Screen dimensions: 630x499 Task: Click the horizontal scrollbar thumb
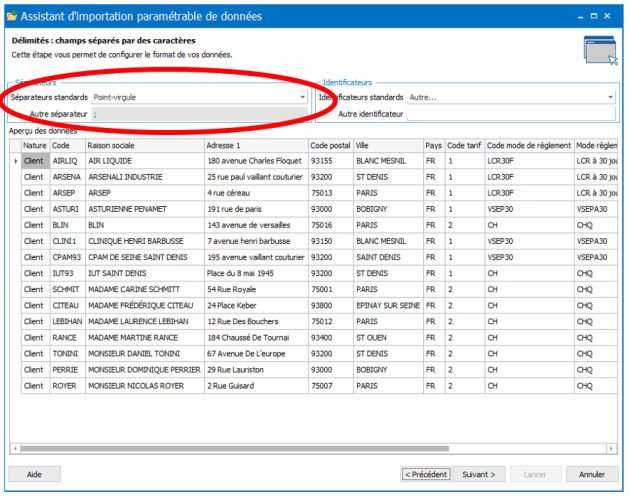(x=235, y=448)
